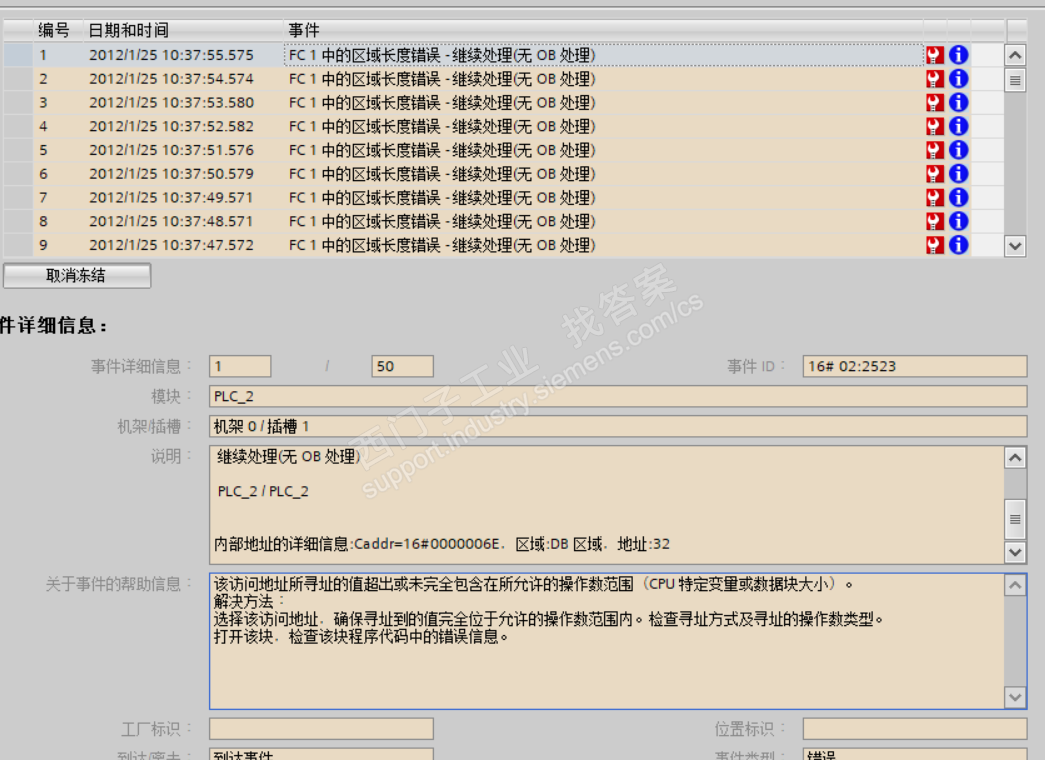Image resolution: width=1045 pixels, height=760 pixels.
Task: Click the 机架/插槽 field
Action: tap(618, 426)
